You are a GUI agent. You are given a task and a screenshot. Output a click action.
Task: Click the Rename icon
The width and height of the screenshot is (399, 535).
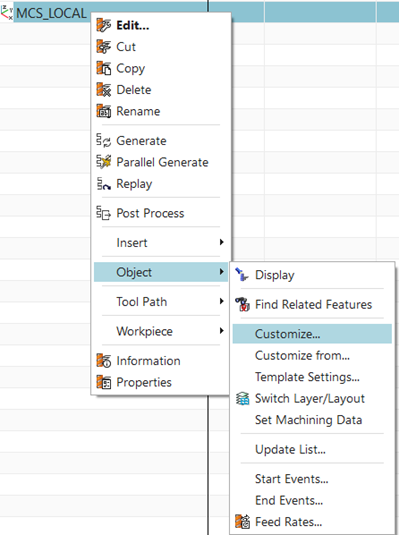(103, 111)
